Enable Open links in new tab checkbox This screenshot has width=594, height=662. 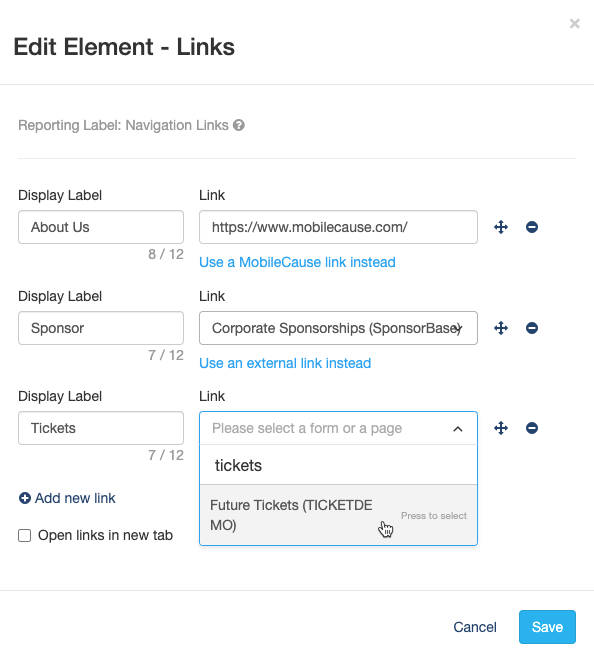tap(24, 535)
